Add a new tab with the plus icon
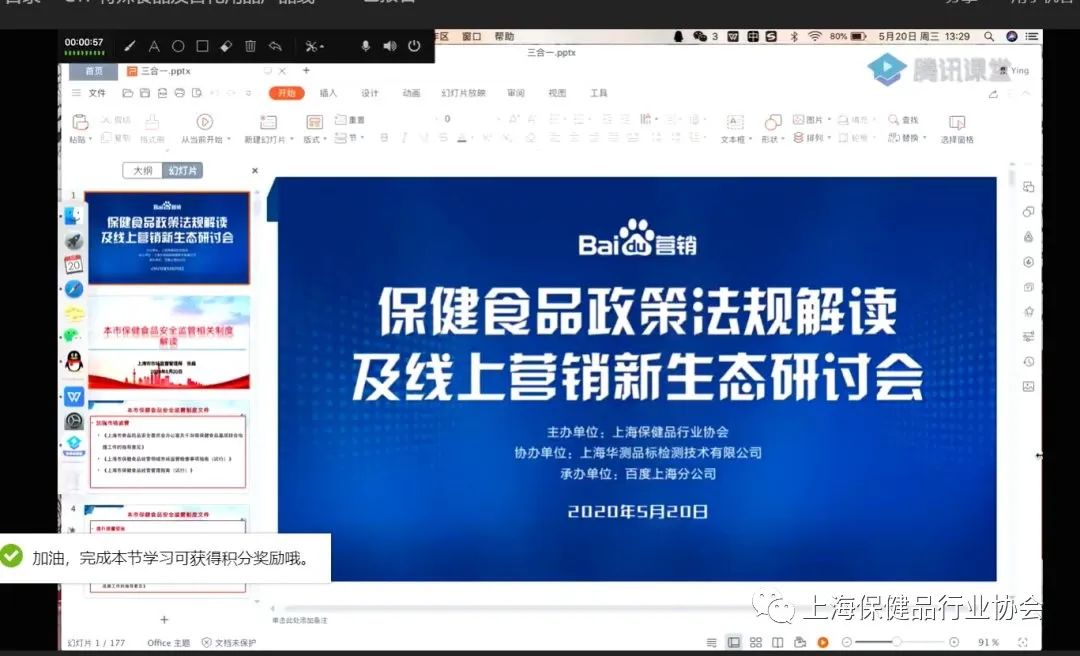The height and width of the screenshot is (656, 1080). [307, 70]
